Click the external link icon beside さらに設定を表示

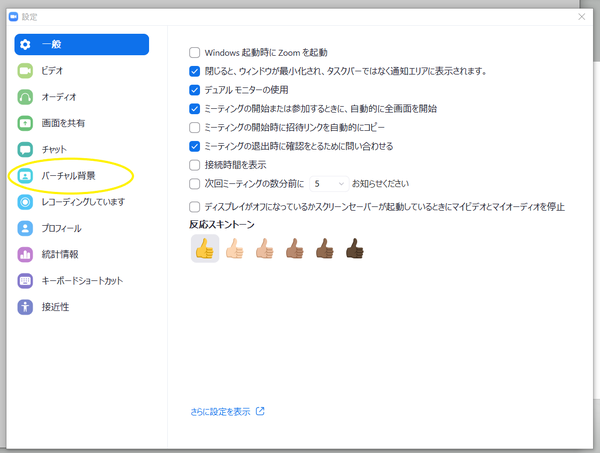[x=260, y=411]
